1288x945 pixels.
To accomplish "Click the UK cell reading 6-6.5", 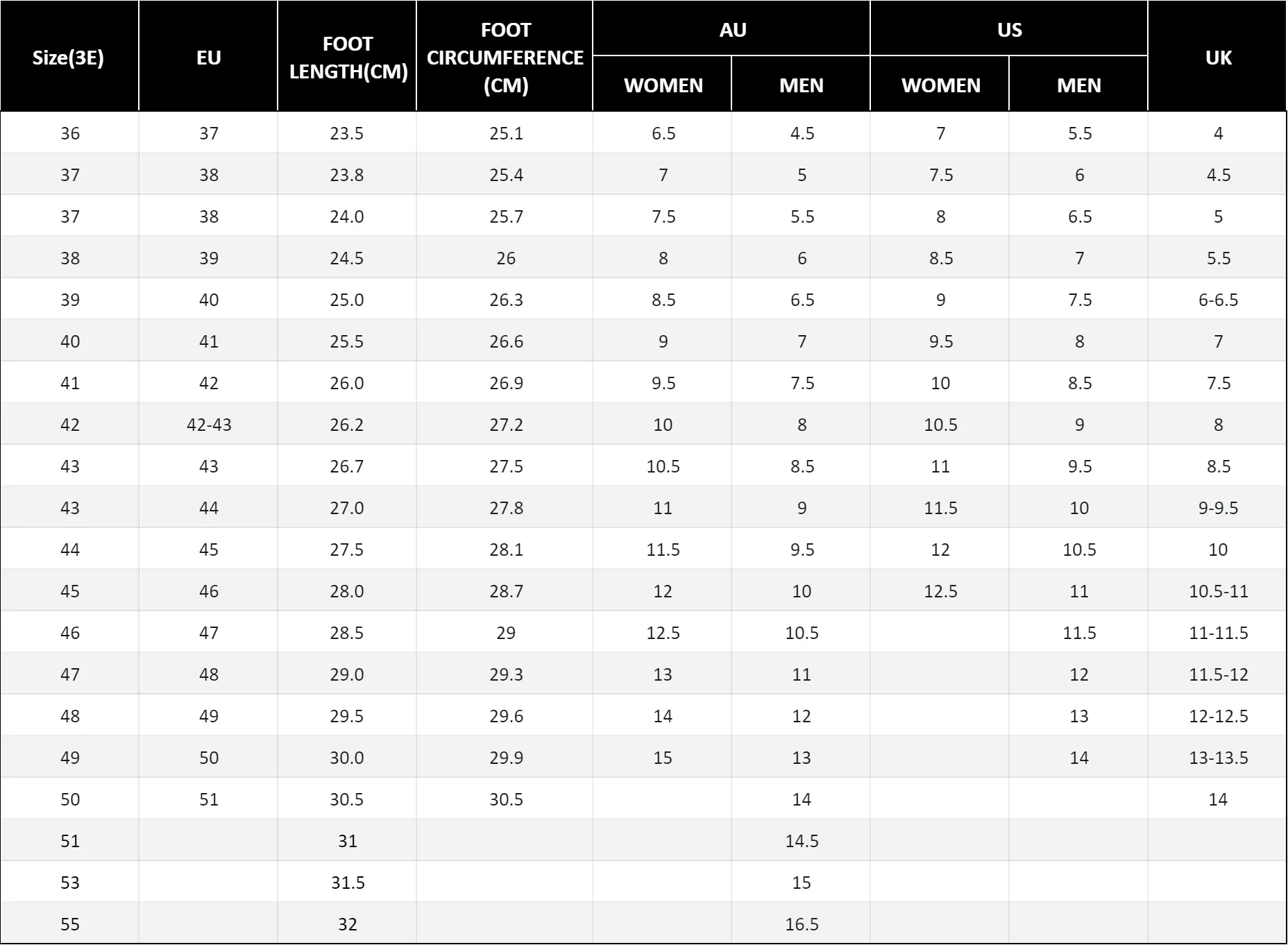I will pos(1218,300).
